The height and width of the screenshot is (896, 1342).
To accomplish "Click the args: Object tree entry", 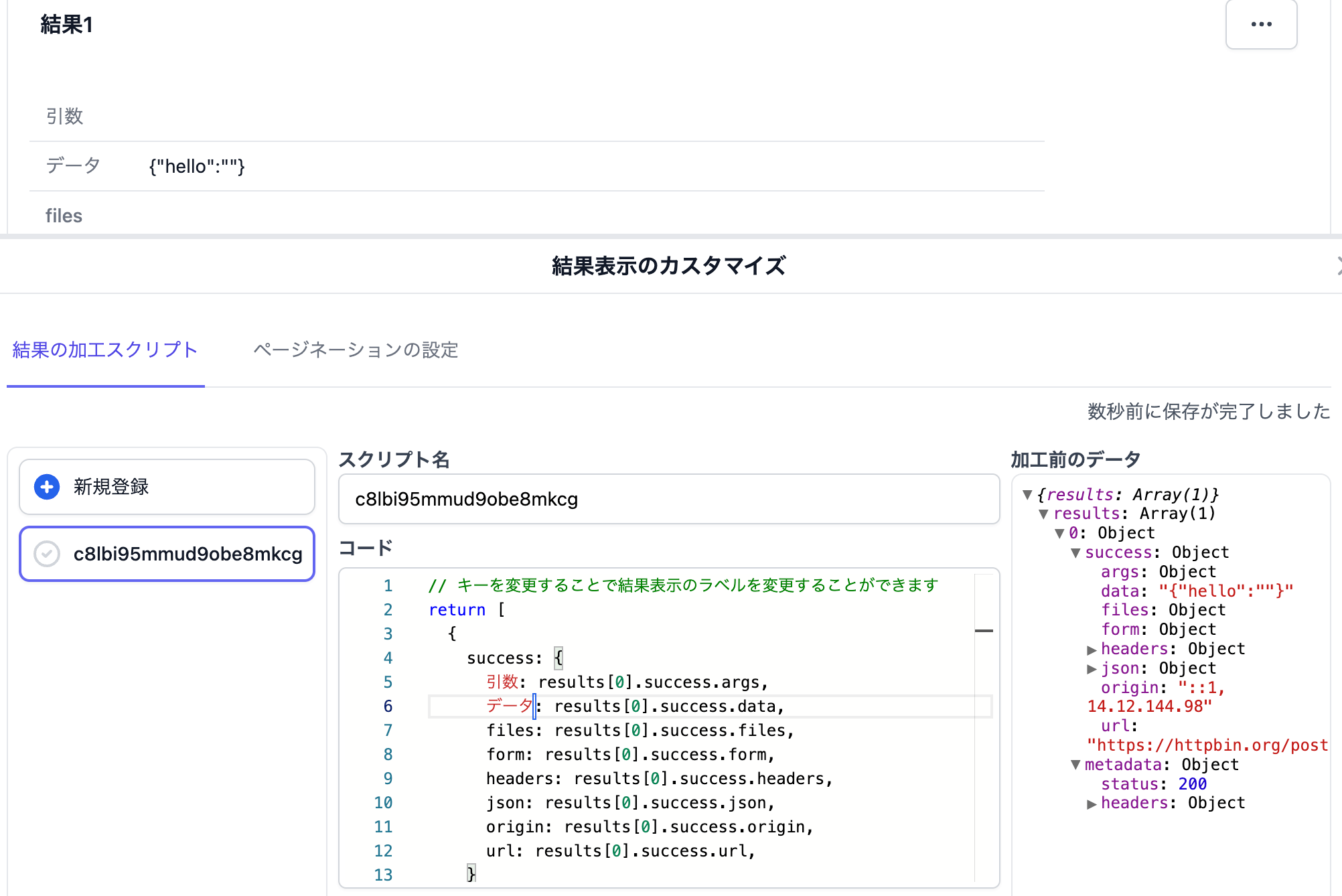I will point(1159,572).
